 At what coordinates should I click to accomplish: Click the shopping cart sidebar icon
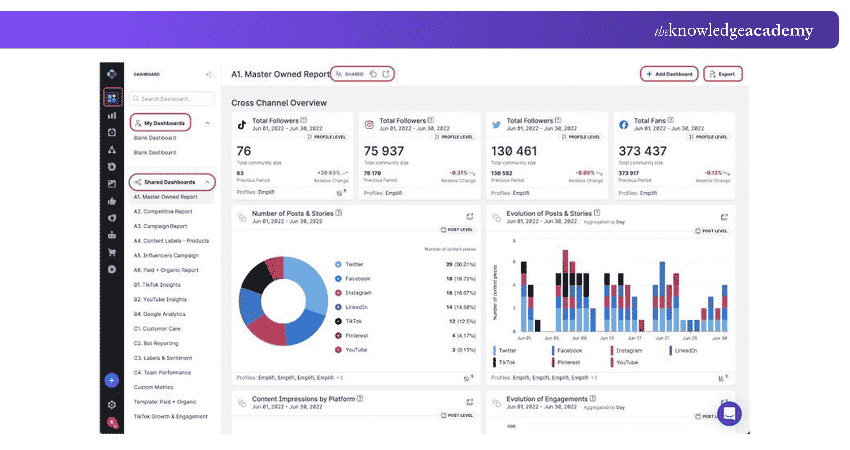[112, 252]
